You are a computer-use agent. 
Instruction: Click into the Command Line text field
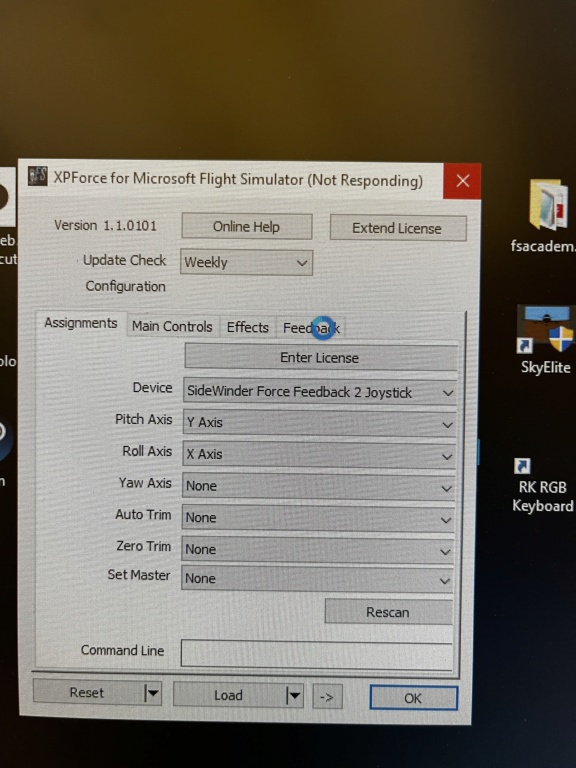pyautogui.click(x=317, y=653)
